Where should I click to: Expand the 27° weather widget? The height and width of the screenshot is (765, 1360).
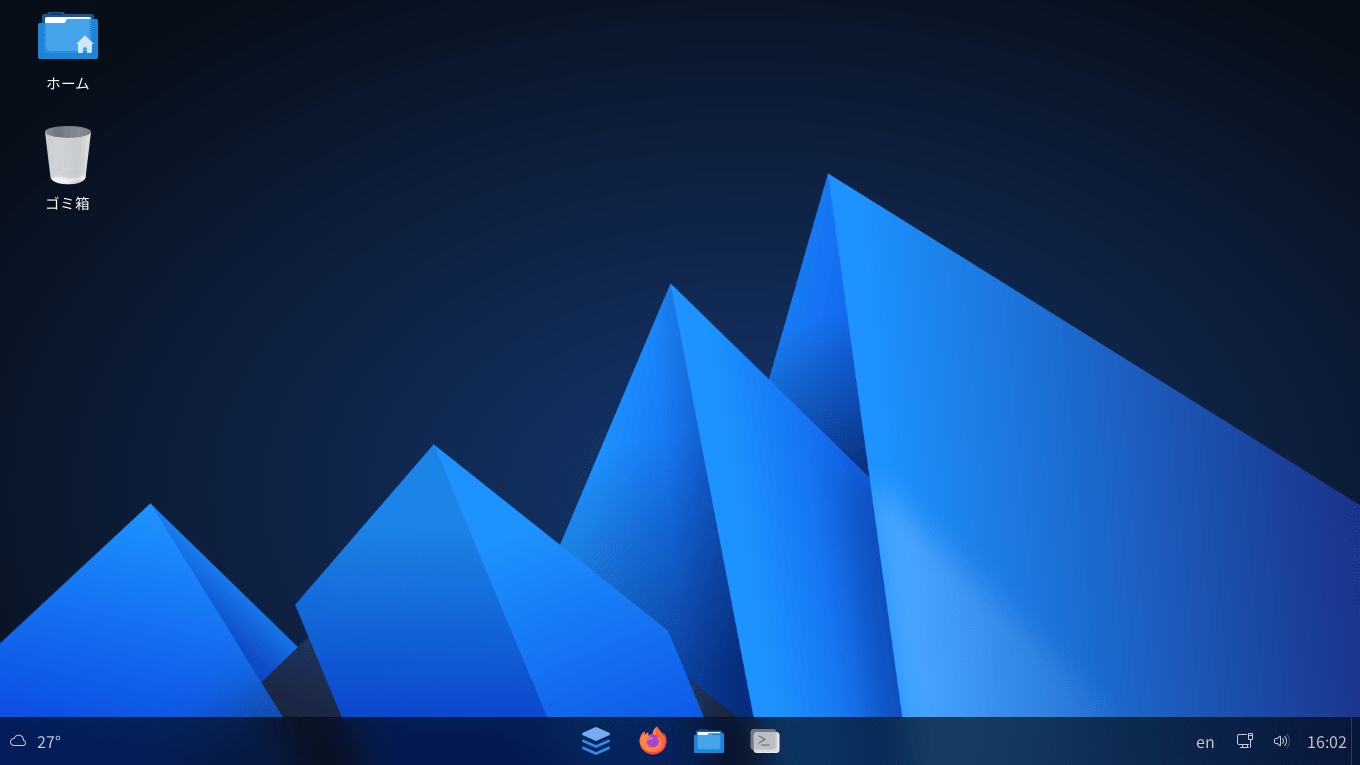click(49, 742)
